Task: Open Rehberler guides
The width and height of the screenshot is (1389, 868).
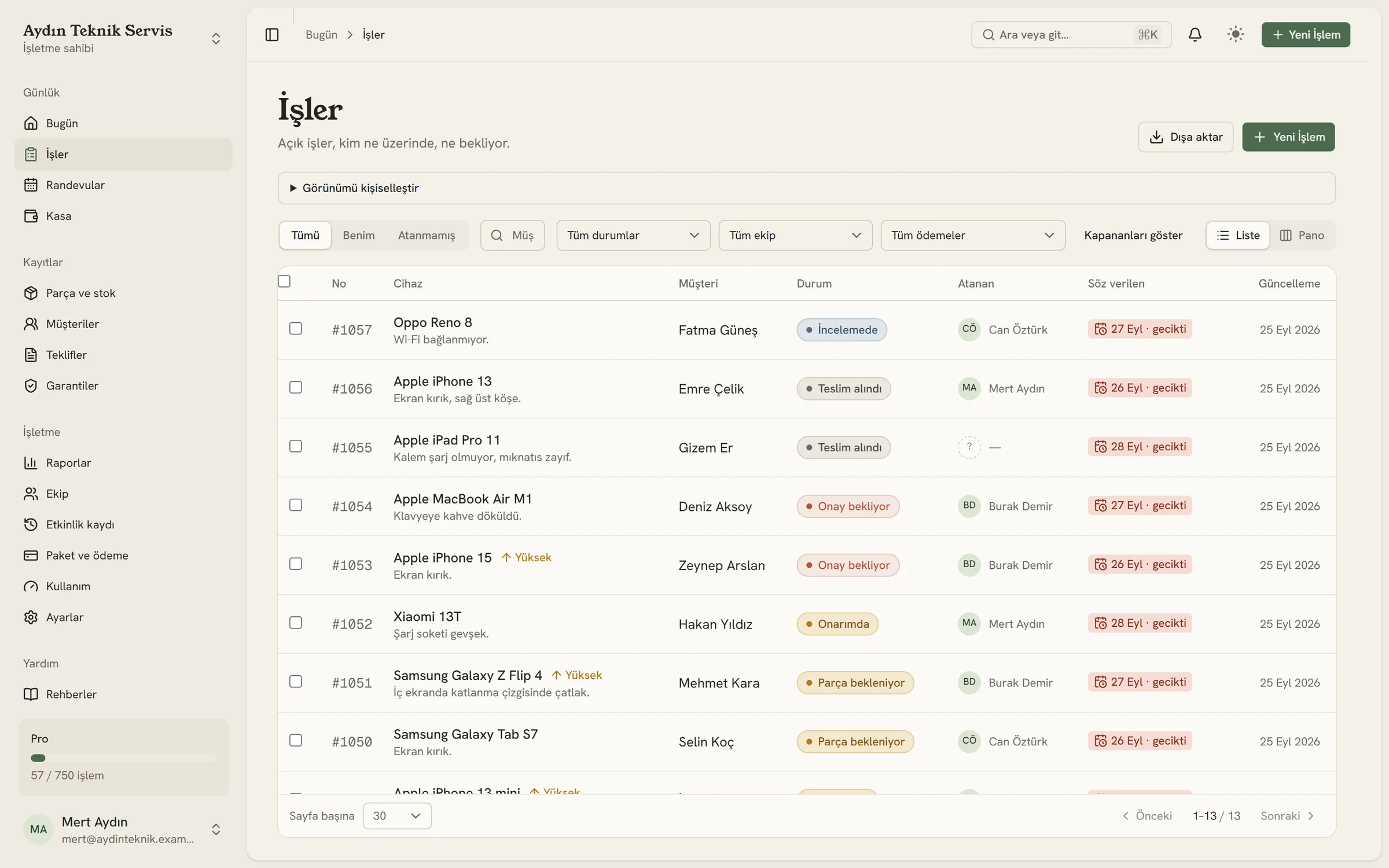Action: [123, 694]
